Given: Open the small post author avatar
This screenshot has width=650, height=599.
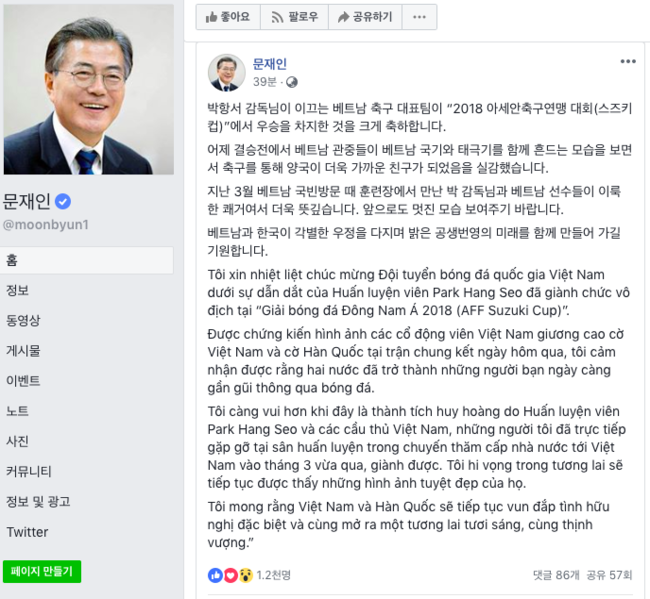Looking at the screenshot, I should (x=226, y=73).
